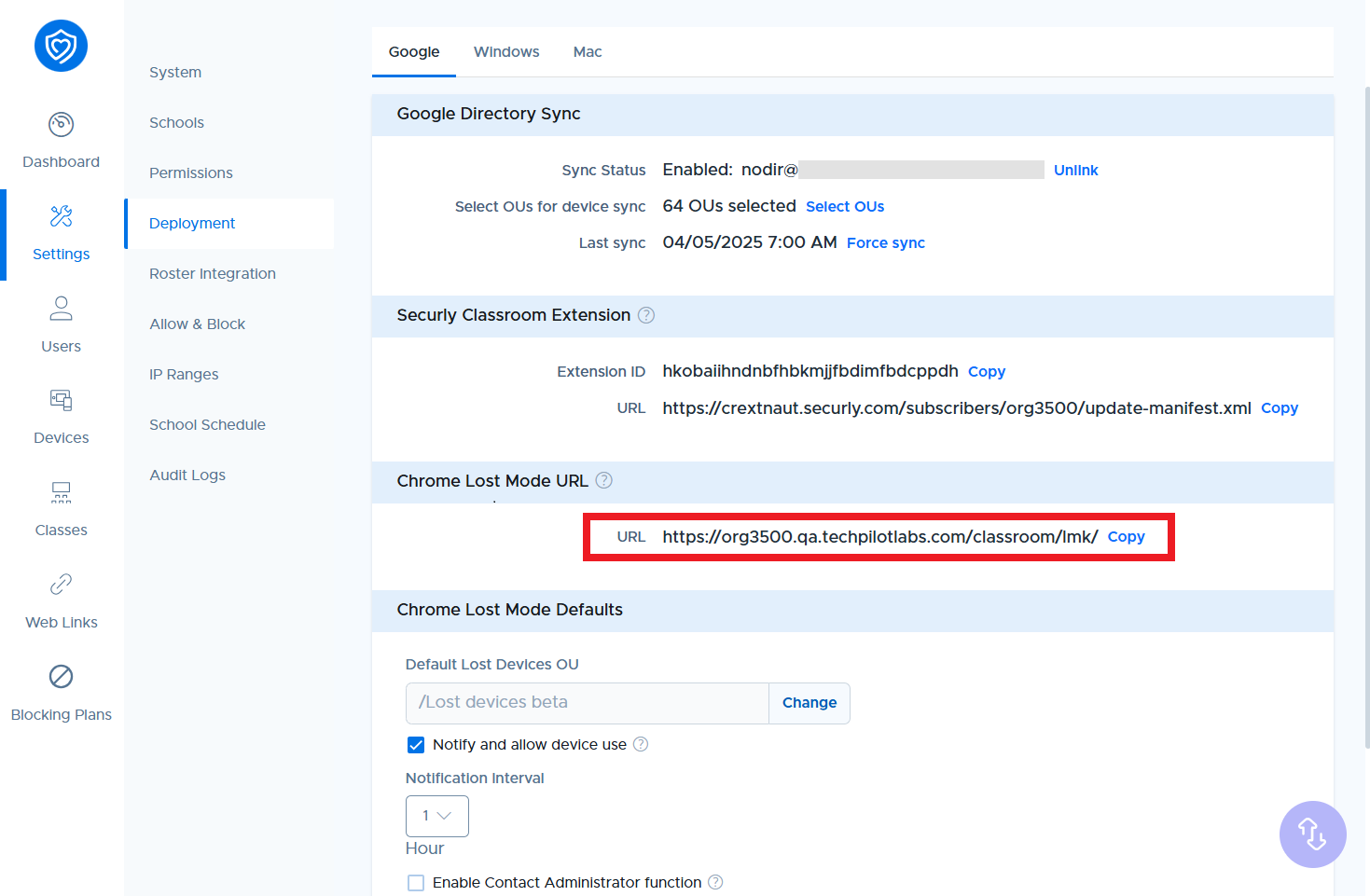Open School Schedule section
Screen dimensions: 1370x896
tap(207, 425)
